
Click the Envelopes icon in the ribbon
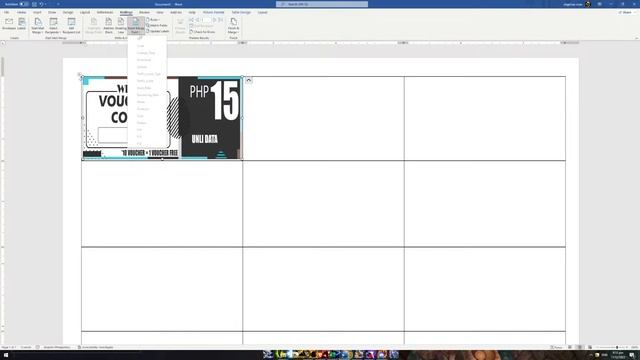(x=9, y=24)
